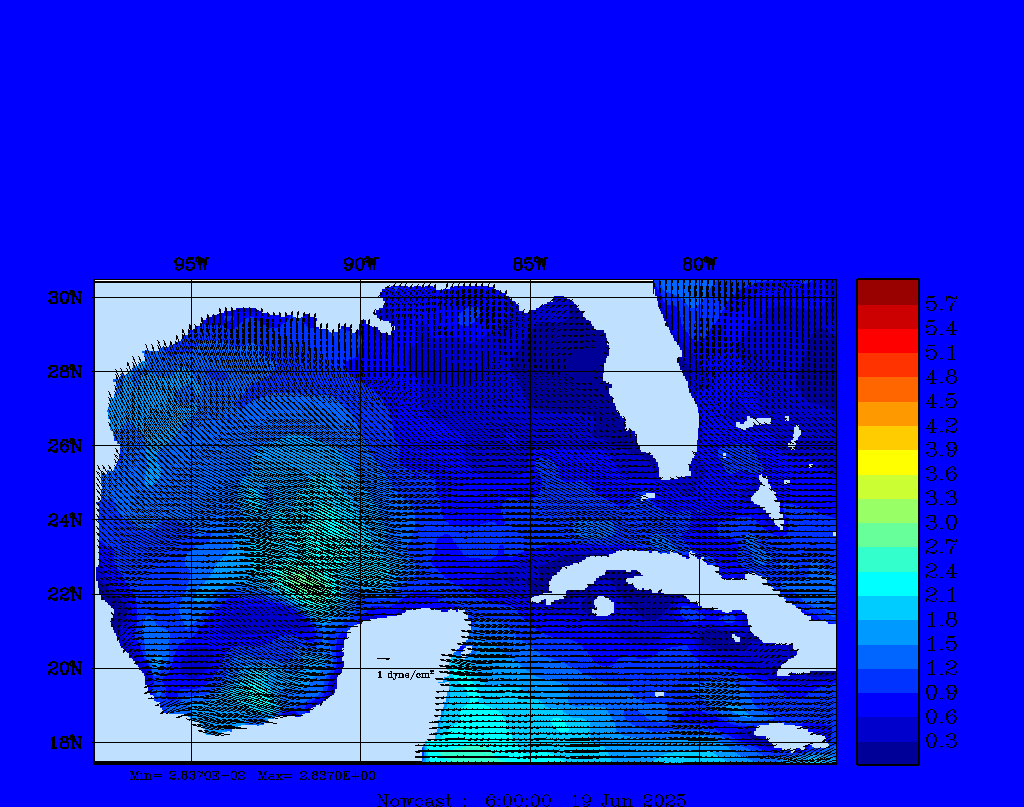Click the 95W longitude label
1024x807 pixels.
pos(191,264)
